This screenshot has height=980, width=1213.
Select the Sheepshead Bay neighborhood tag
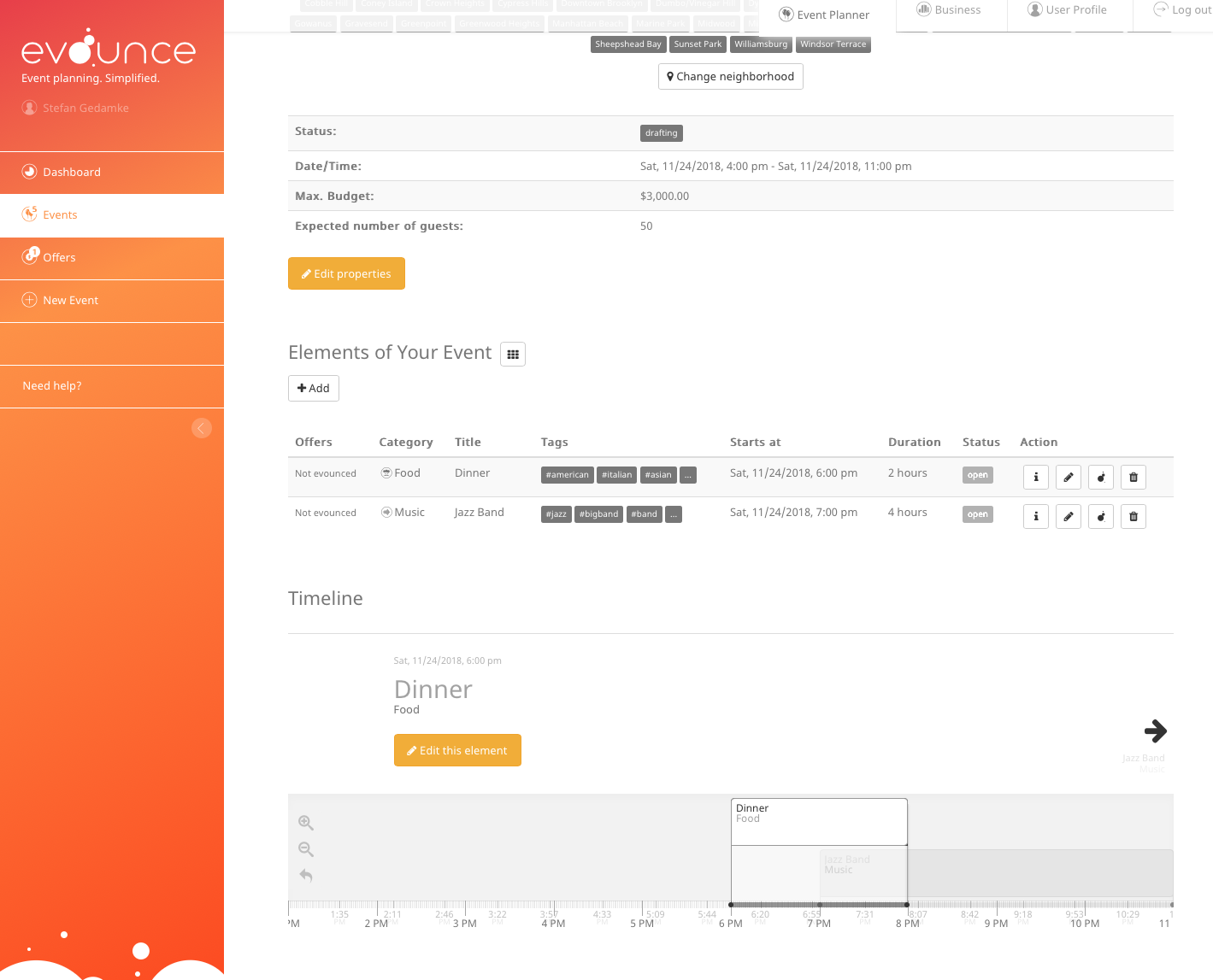click(628, 44)
